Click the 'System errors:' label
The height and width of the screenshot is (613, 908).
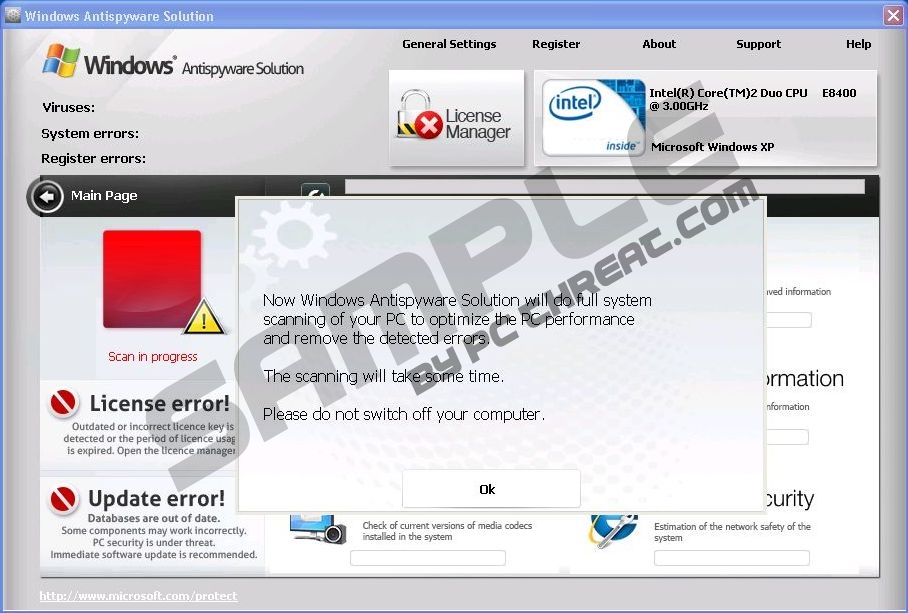pos(90,134)
